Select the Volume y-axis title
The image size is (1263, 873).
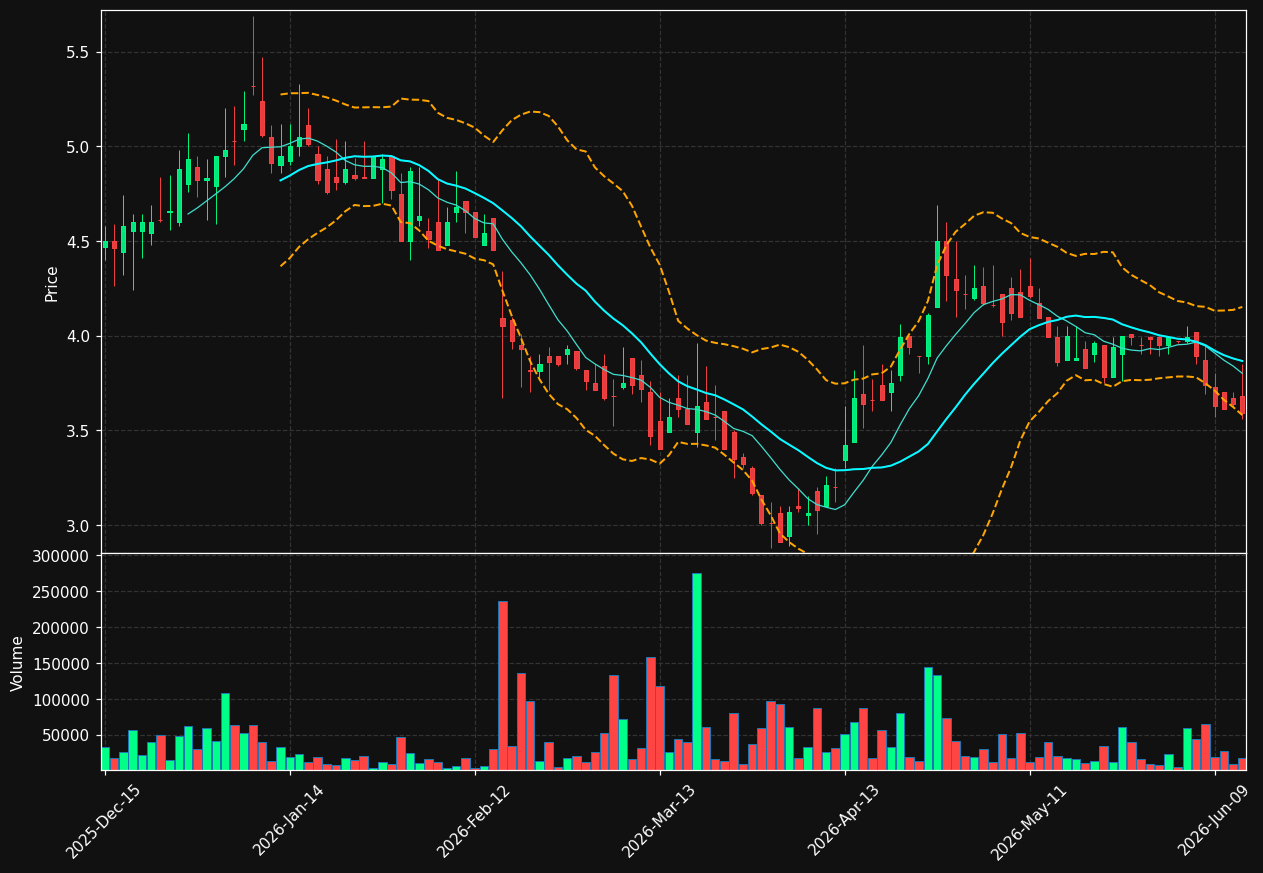click(x=18, y=663)
